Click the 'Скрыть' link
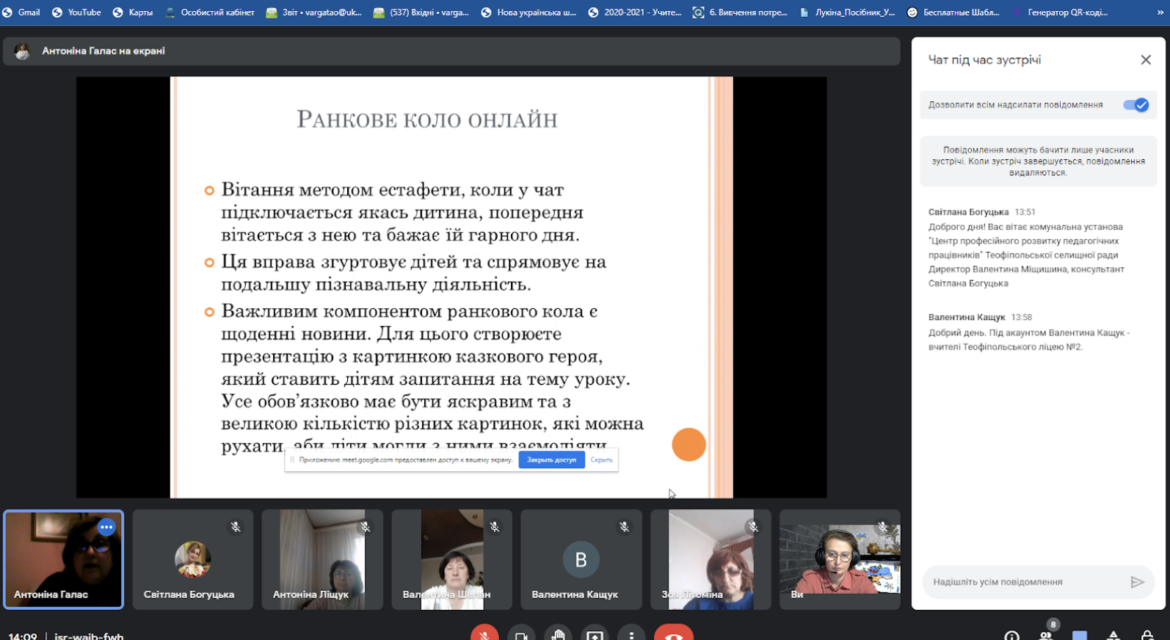Screen dimensions: 1170x640 click(601, 459)
